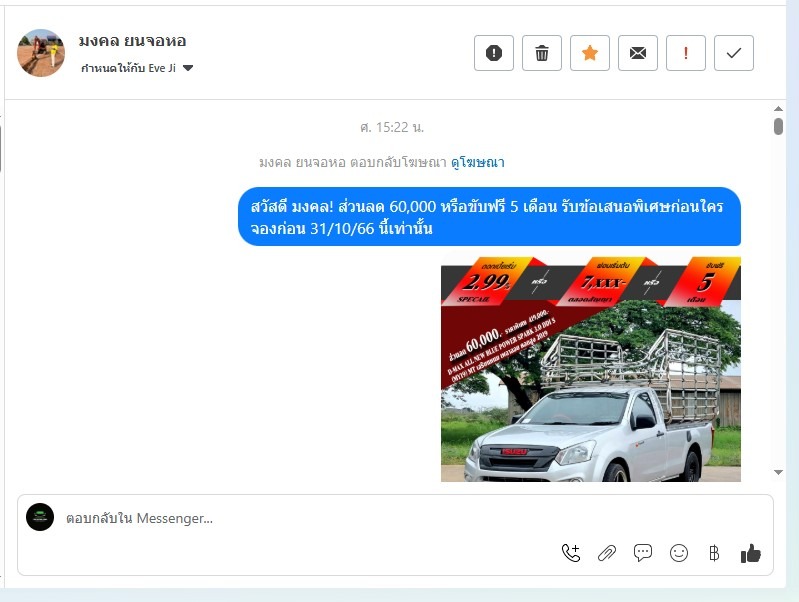The height and width of the screenshot is (602, 799).
Task: Open contact name มงคล ยนจอหอ in header
Action: pyautogui.click(x=132, y=41)
